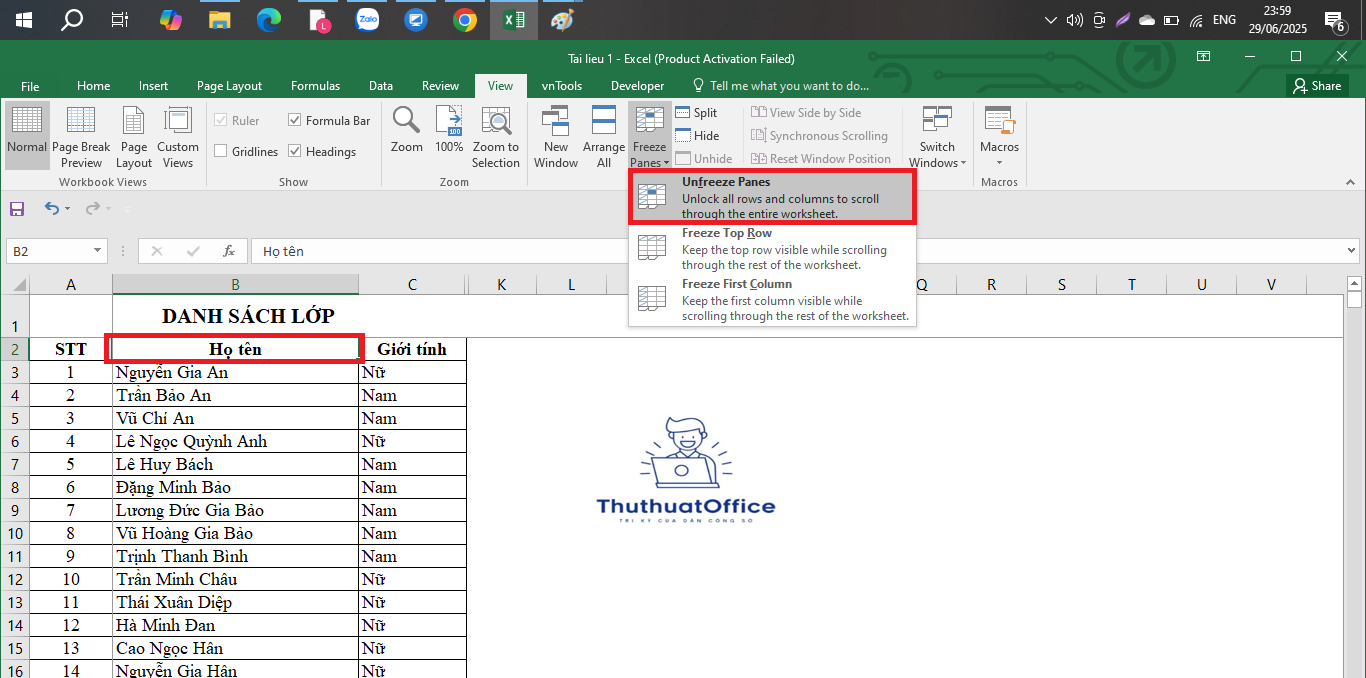Screen dimensions: 1366x678
Task: Open the Zoom dialog
Action: 406,130
